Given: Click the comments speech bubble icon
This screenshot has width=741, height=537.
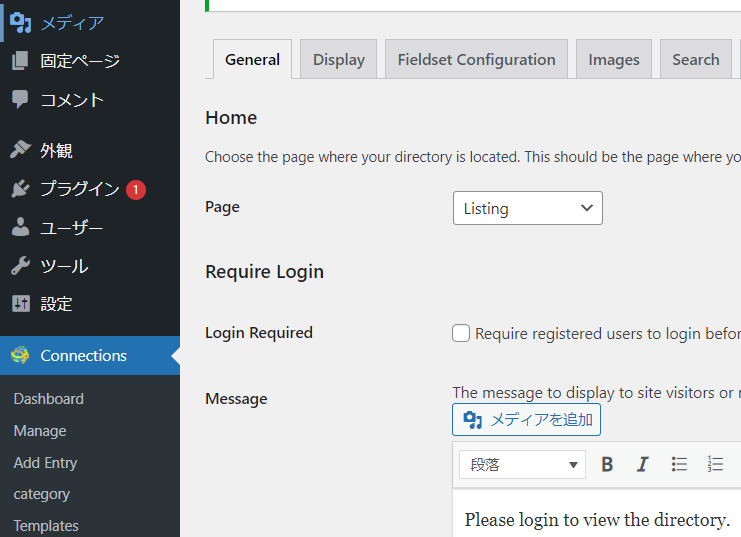Looking at the screenshot, I should (20, 99).
